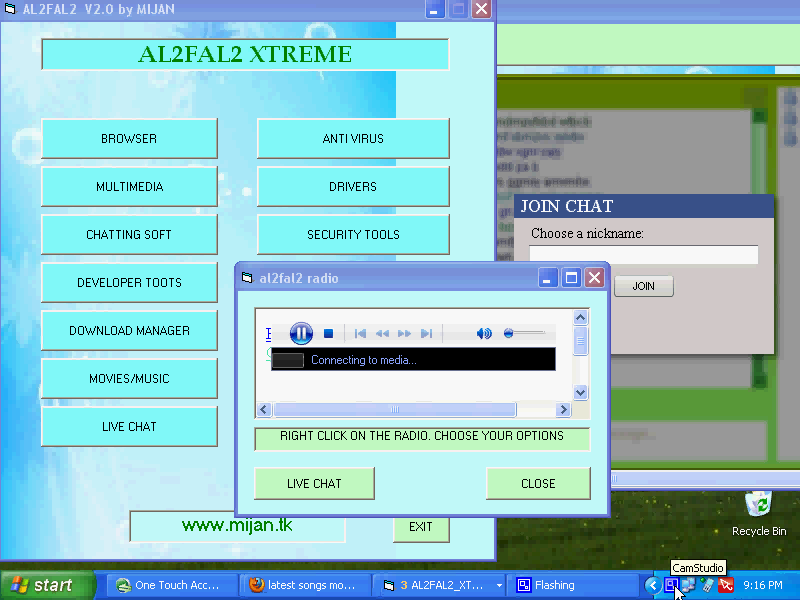Mute the radio speaker icon
This screenshot has width=800, height=600.
pyautogui.click(x=484, y=333)
